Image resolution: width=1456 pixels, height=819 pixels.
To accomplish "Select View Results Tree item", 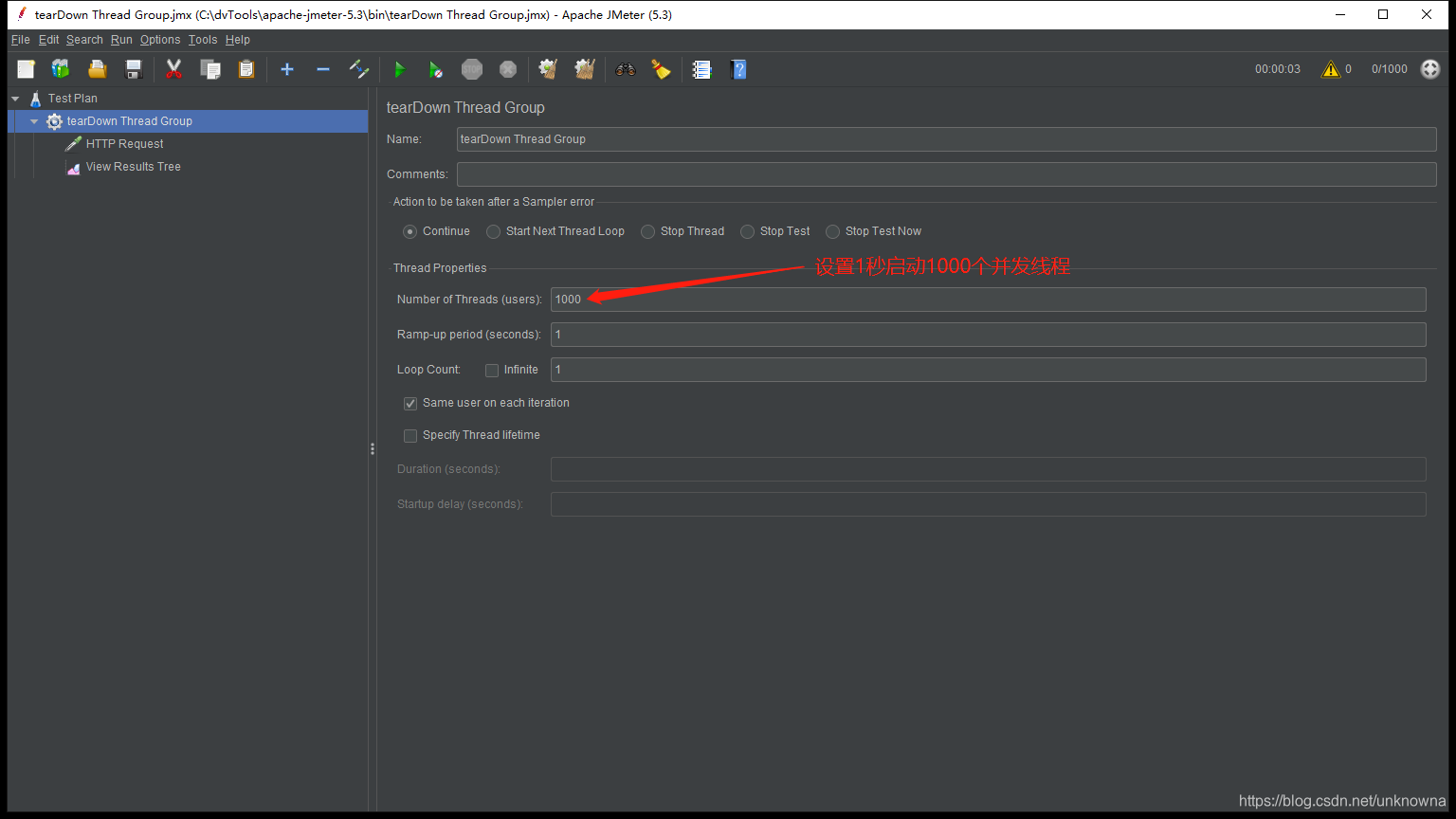I will 134,167.
